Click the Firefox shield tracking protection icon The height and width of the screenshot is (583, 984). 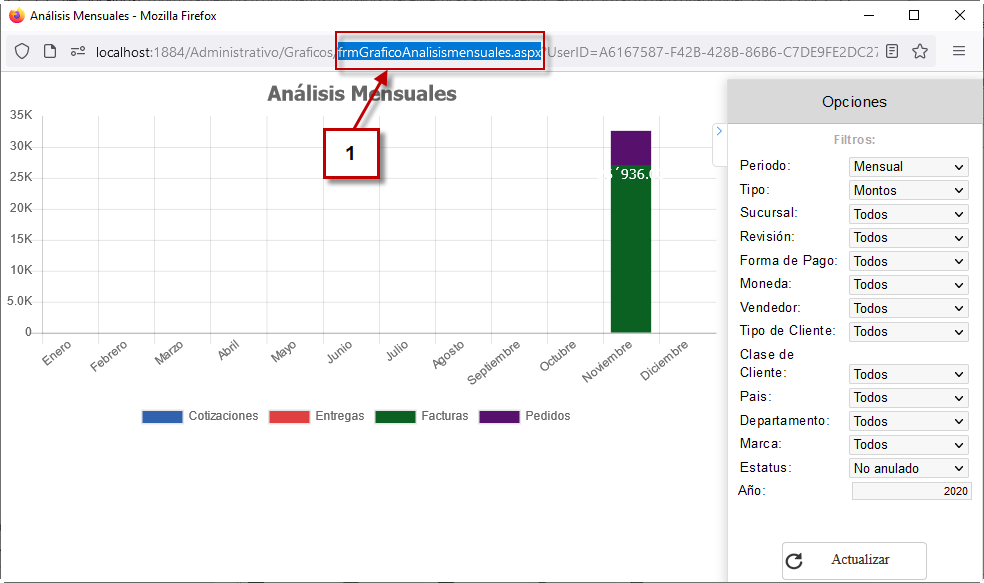click(22, 51)
